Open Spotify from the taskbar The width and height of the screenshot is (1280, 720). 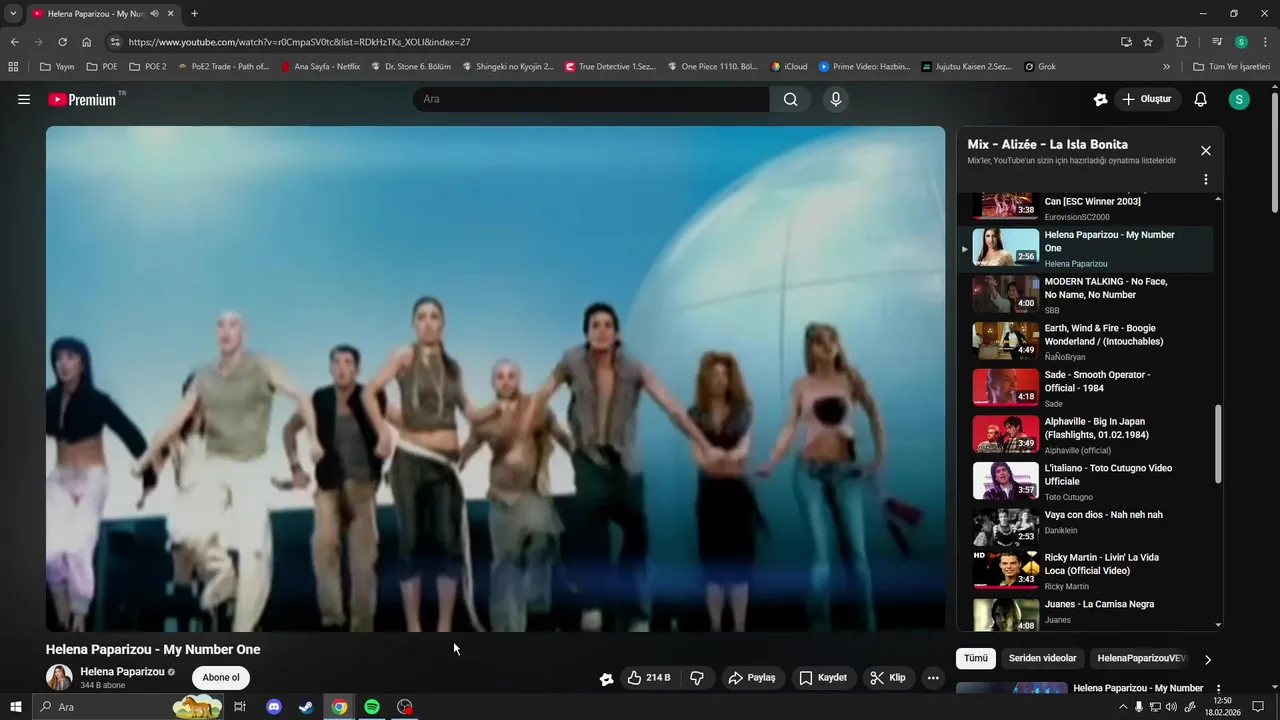pos(372,707)
